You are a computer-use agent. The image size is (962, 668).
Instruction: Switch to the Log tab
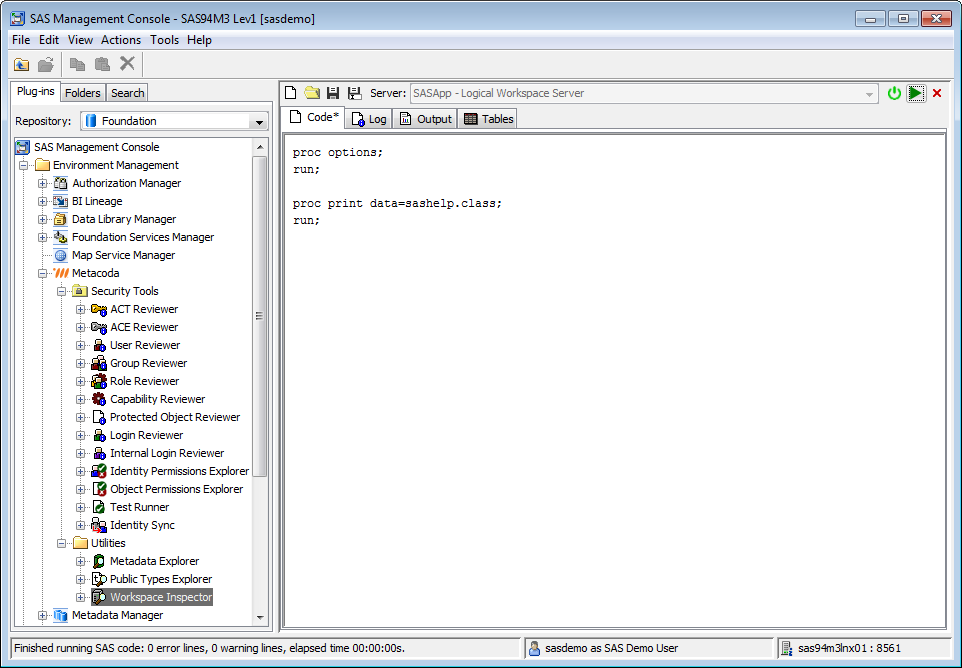(x=369, y=119)
